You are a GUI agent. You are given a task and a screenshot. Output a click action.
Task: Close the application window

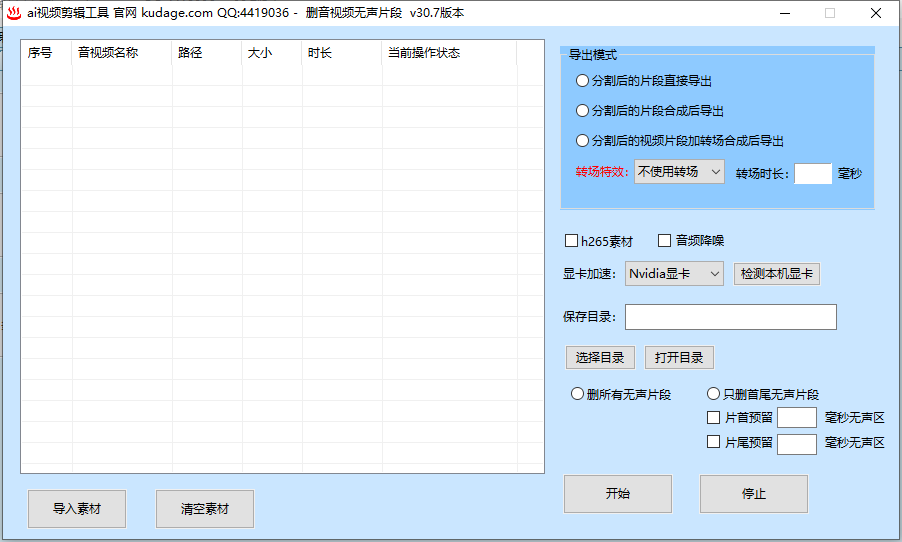pos(876,13)
